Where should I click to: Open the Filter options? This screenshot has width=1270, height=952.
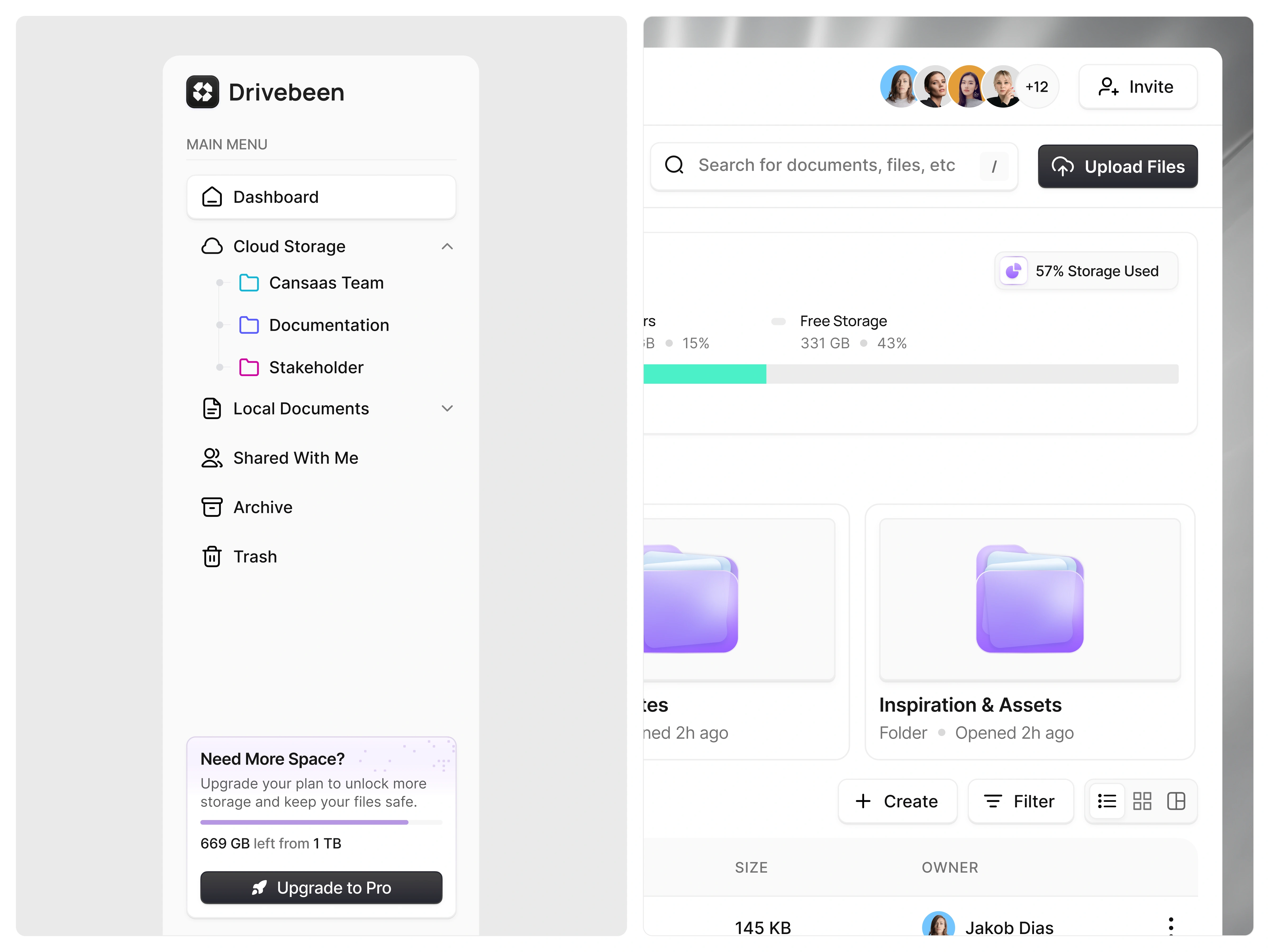(x=1020, y=801)
